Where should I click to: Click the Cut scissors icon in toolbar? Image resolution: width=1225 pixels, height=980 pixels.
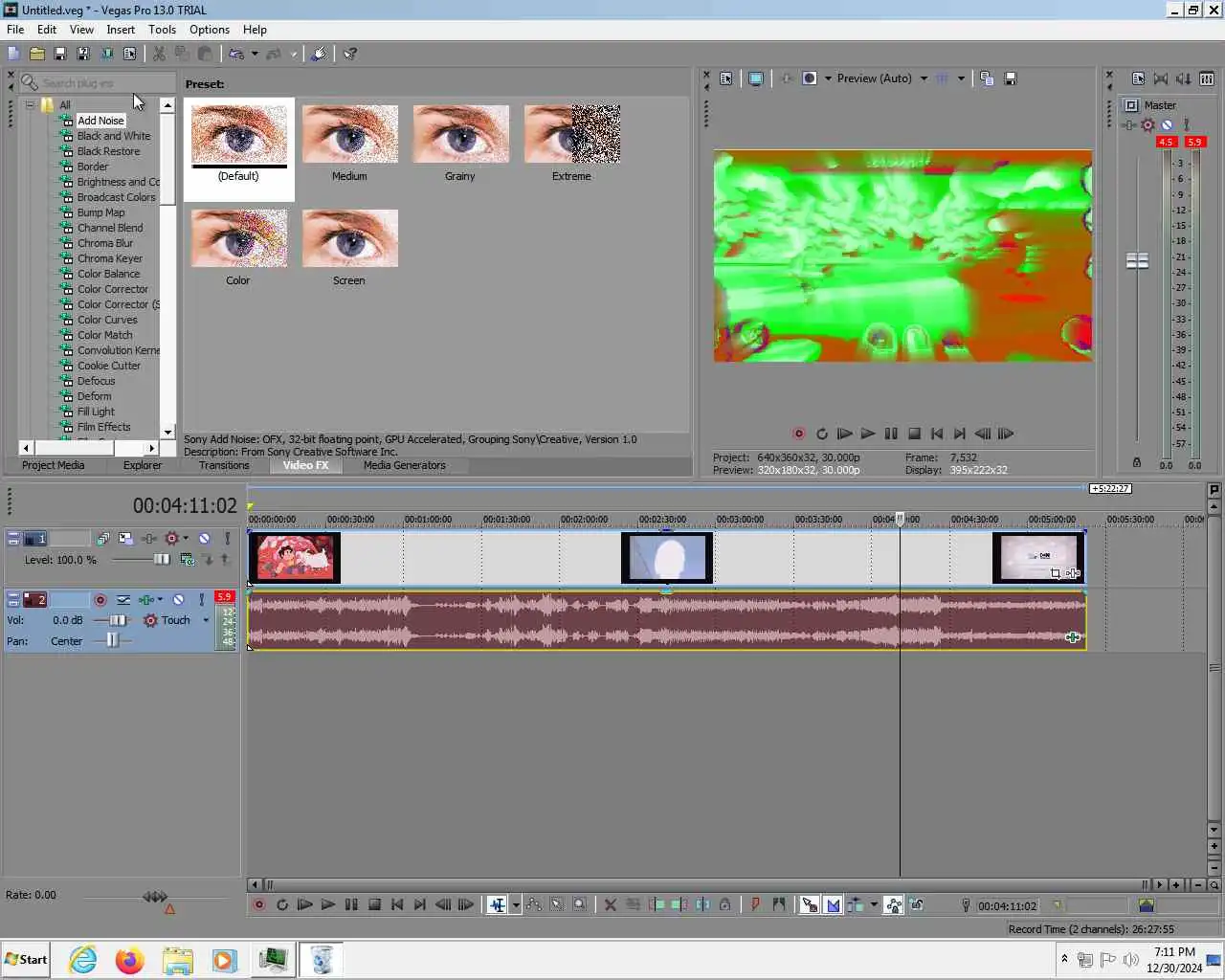click(159, 54)
